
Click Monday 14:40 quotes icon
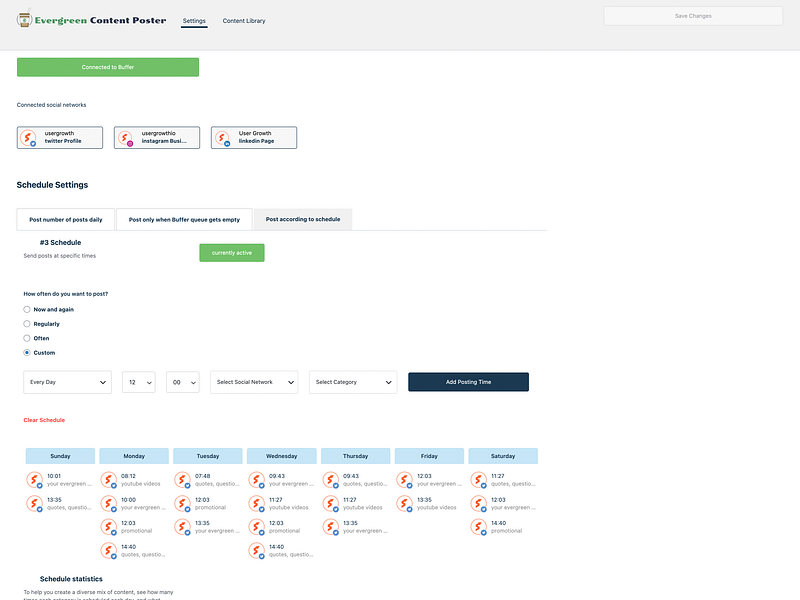click(109, 551)
